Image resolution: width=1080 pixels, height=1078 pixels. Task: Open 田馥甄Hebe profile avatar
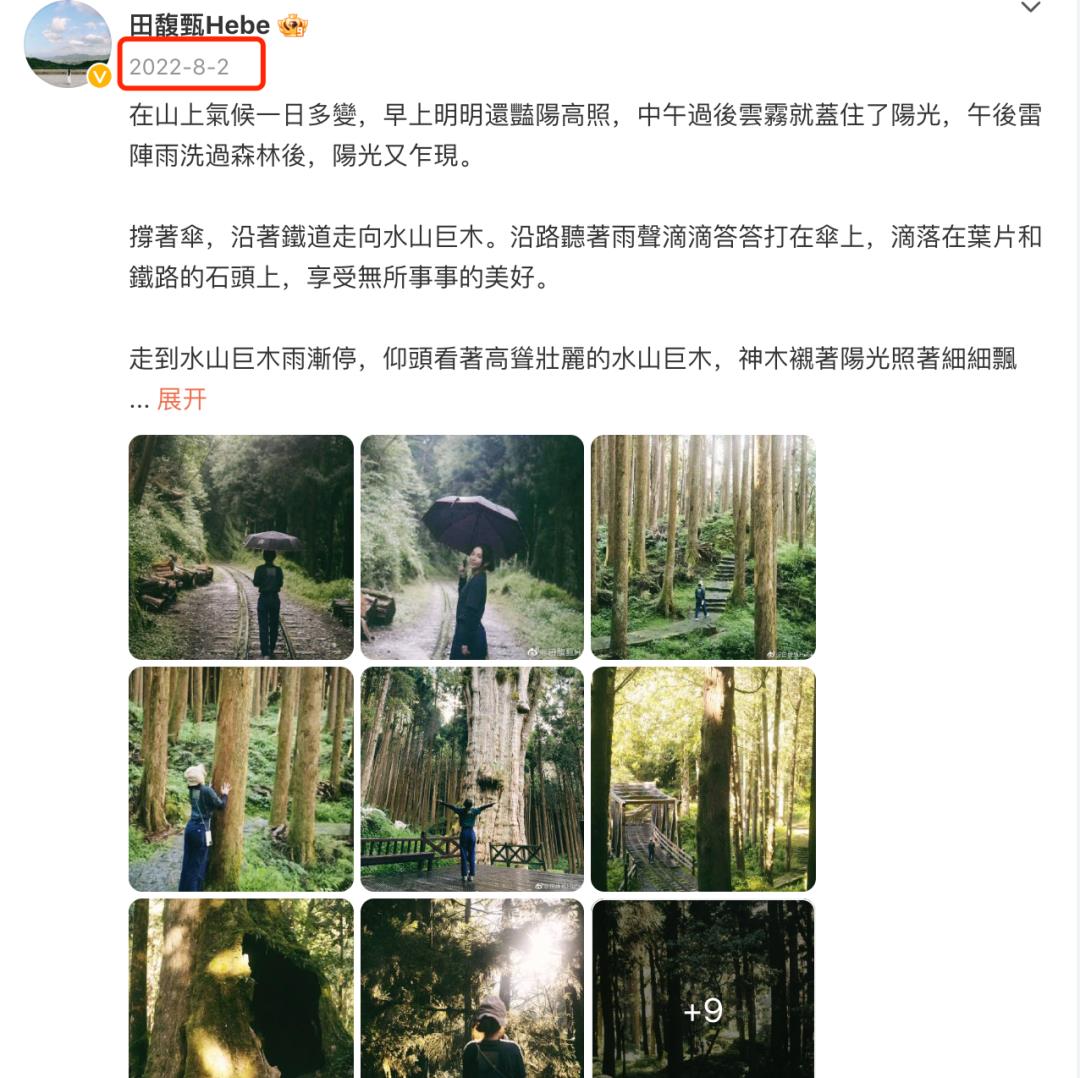(68, 43)
